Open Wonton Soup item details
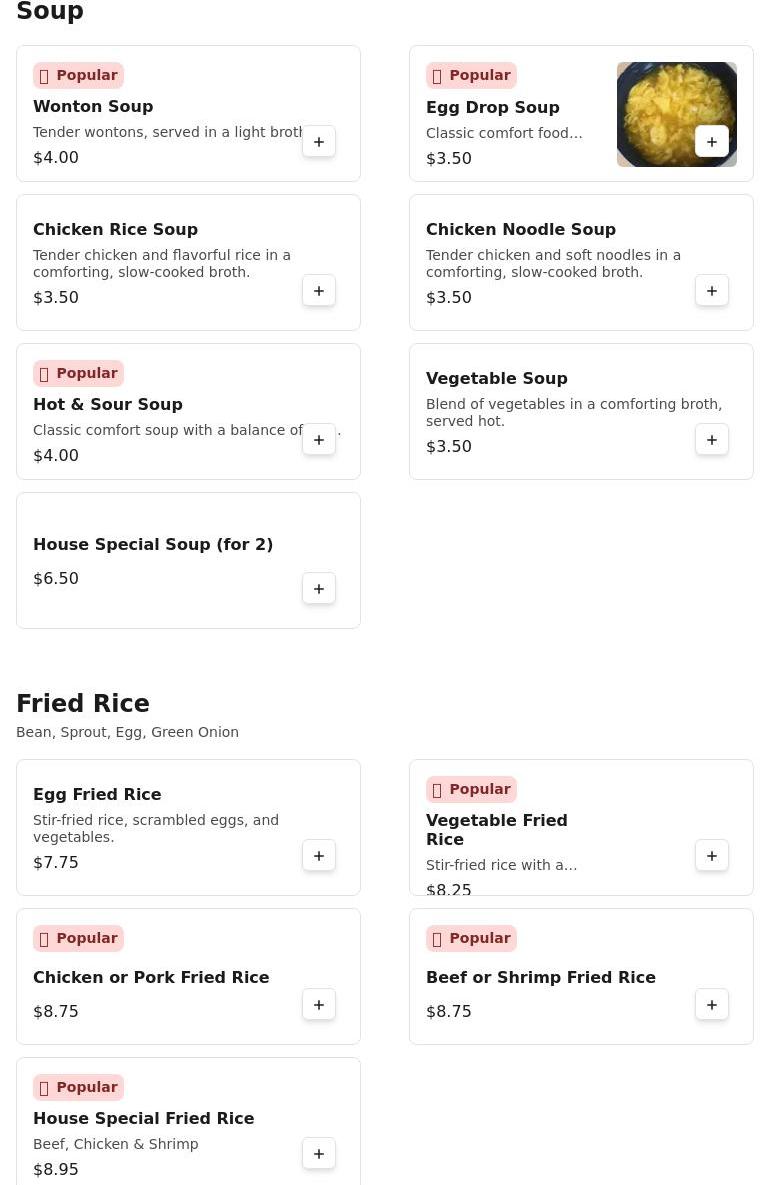 click(93, 107)
